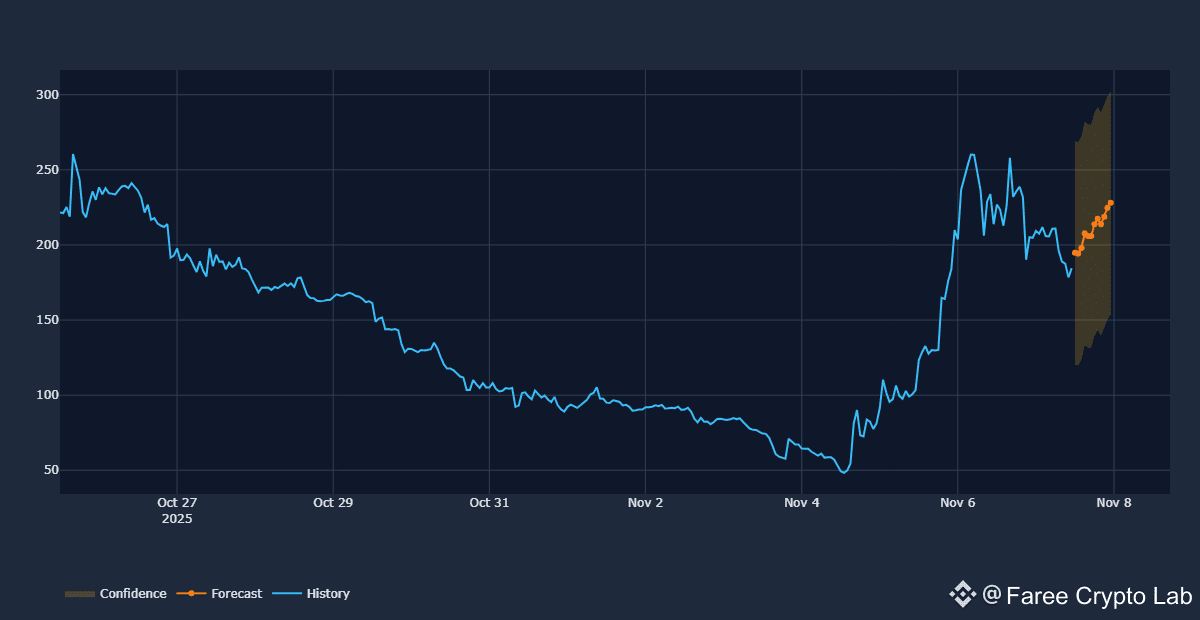Click the last orange forecast point near Nov 8
This screenshot has height=620, width=1200.
pos(1111,203)
